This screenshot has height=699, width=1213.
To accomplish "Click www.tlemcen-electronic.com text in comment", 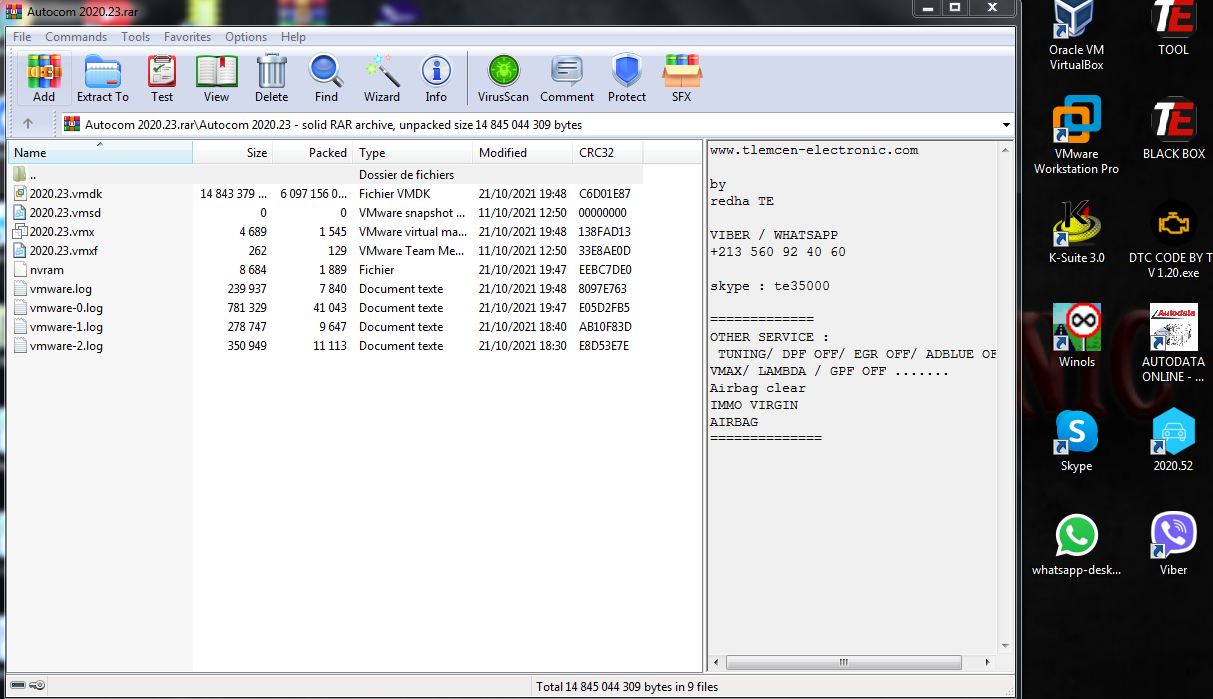I will click(814, 150).
